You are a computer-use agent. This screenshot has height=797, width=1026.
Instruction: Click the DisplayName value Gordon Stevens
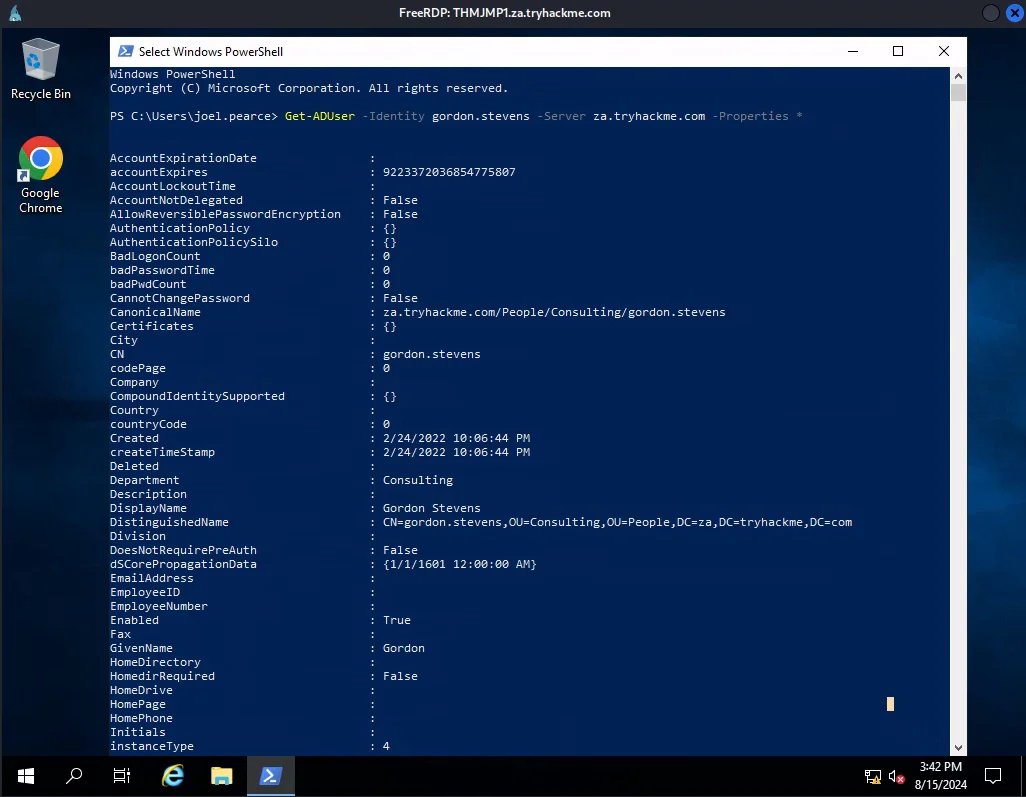tap(431, 508)
